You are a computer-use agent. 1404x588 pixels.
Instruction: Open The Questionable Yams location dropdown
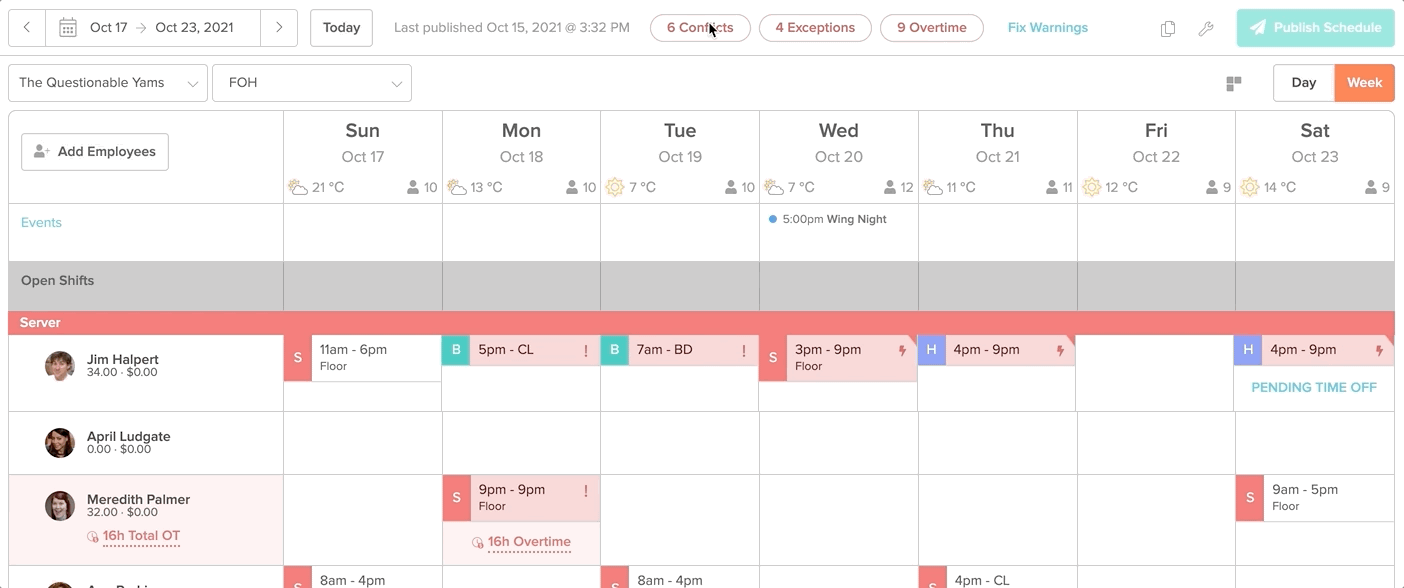(108, 83)
